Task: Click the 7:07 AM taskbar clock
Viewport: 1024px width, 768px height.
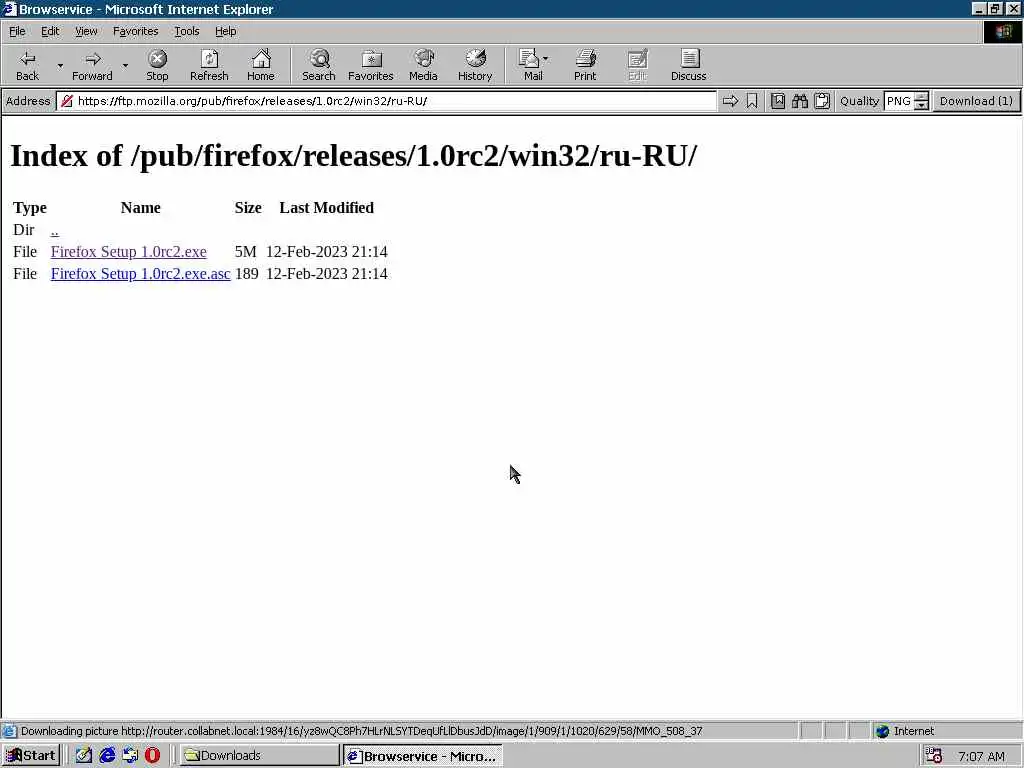Action: [981, 756]
